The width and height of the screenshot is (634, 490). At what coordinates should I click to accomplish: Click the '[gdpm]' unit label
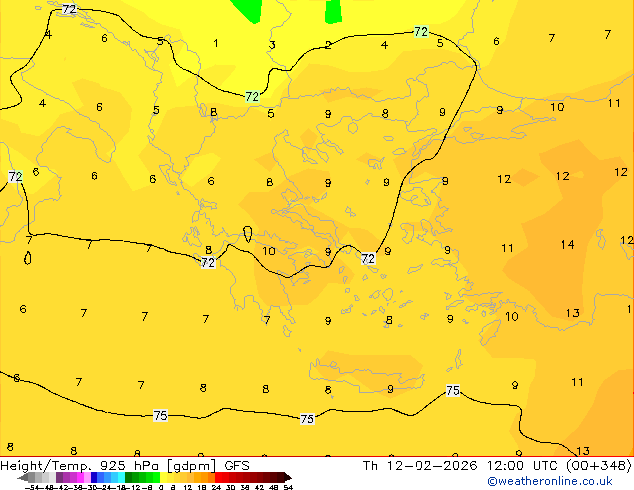point(191,466)
